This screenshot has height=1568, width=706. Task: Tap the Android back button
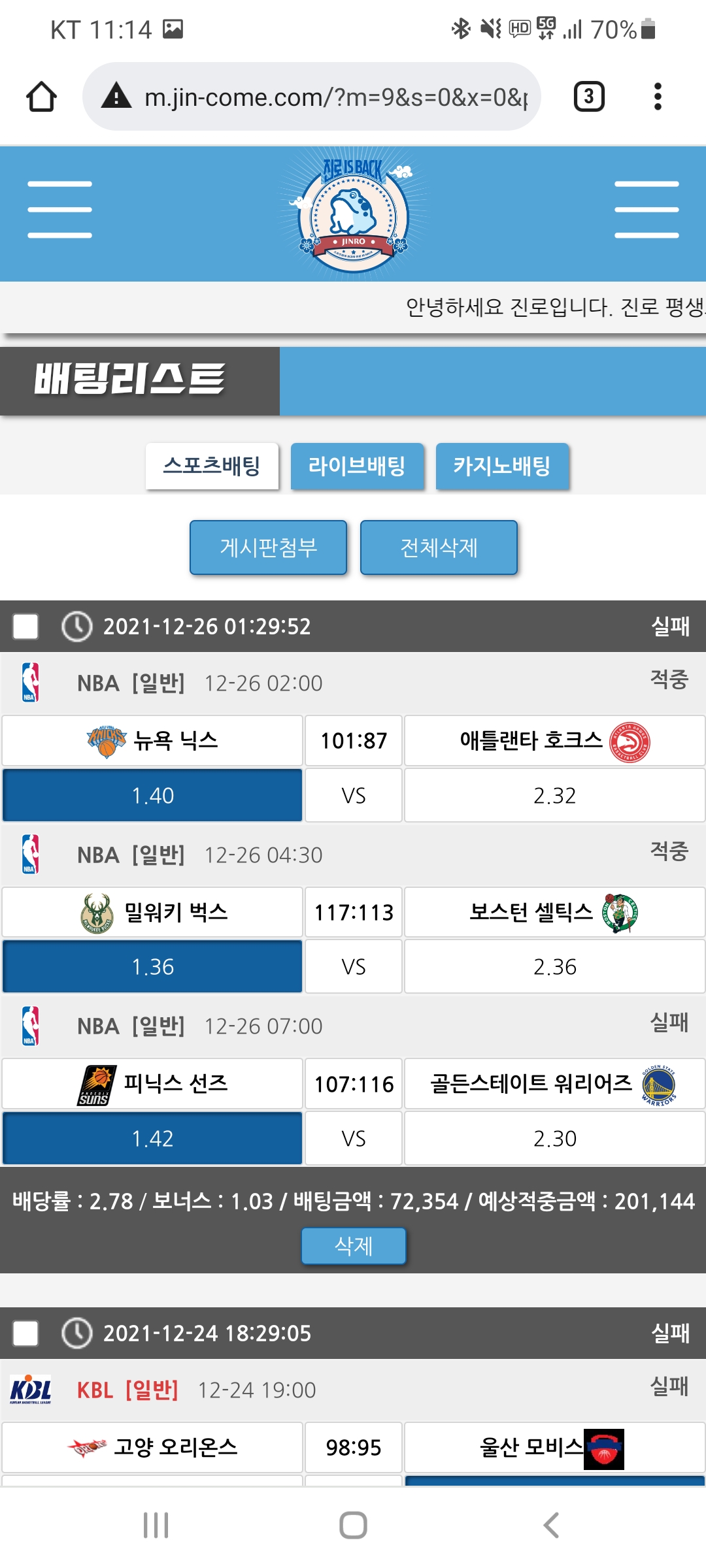(x=551, y=1526)
